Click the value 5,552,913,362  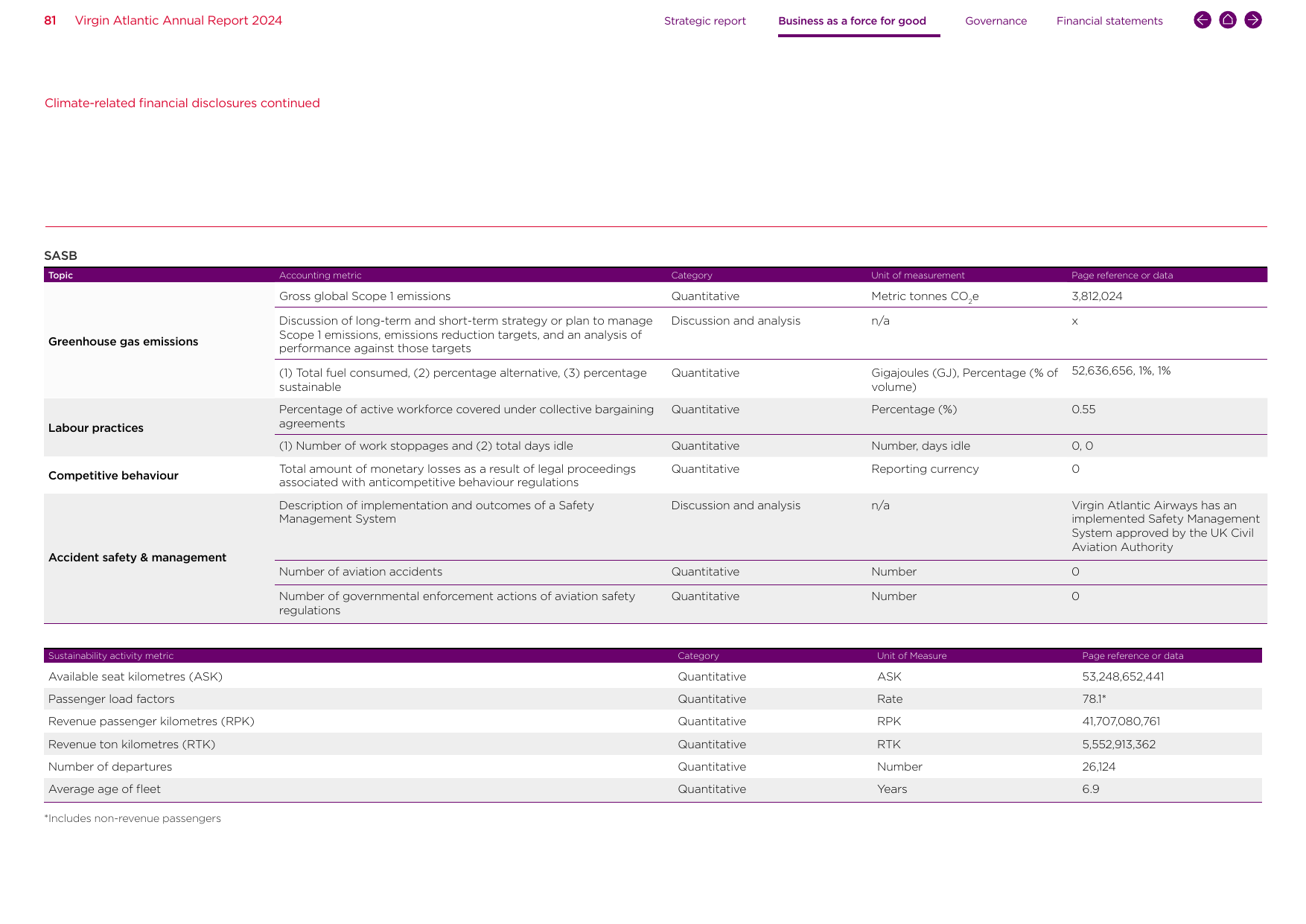coord(1118,745)
